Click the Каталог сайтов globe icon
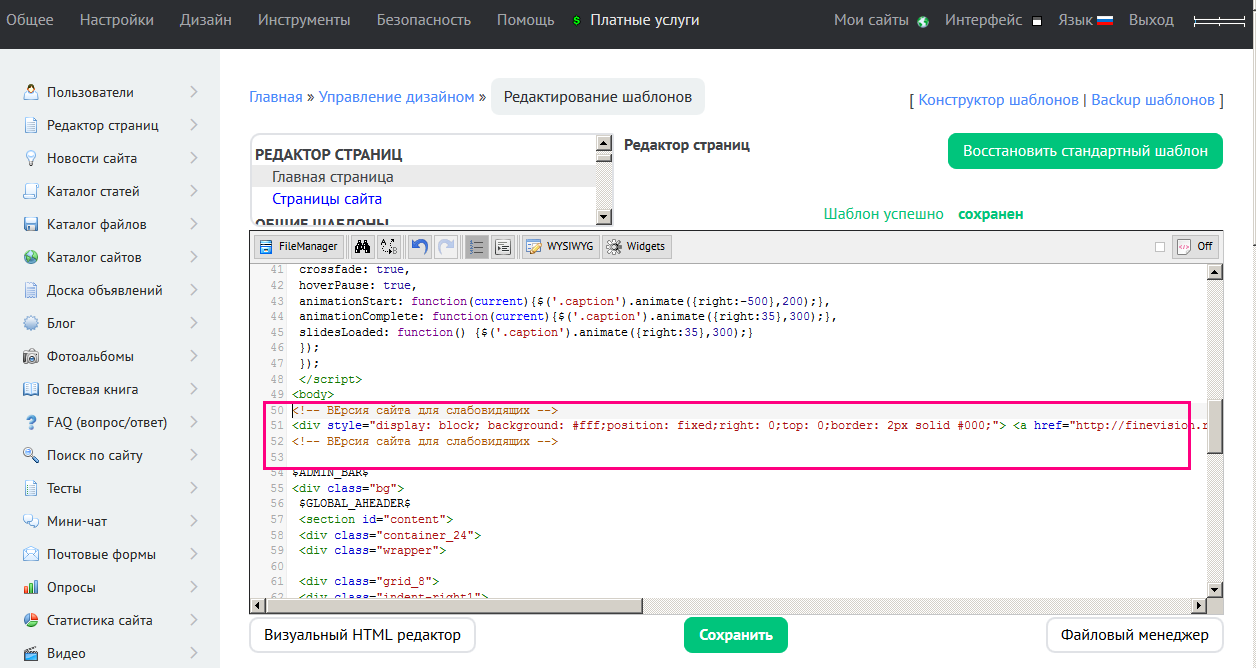The width and height of the screenshot is (1256, 668). coord(31,257)
